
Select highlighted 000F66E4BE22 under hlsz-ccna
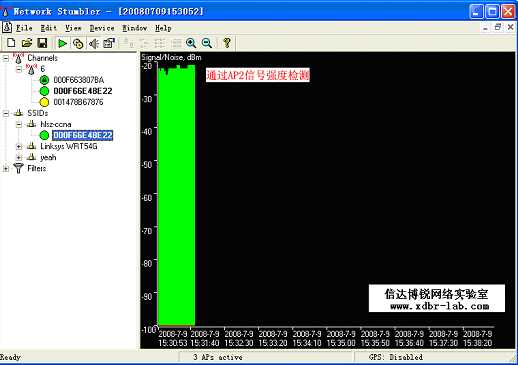83,135
